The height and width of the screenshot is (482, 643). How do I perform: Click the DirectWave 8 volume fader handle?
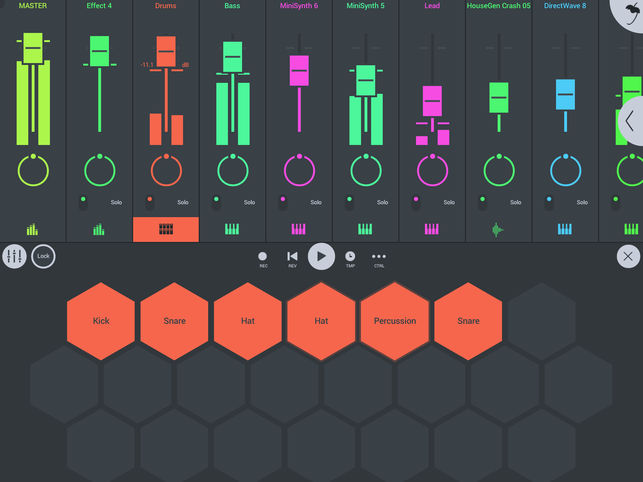coord(565,95)
